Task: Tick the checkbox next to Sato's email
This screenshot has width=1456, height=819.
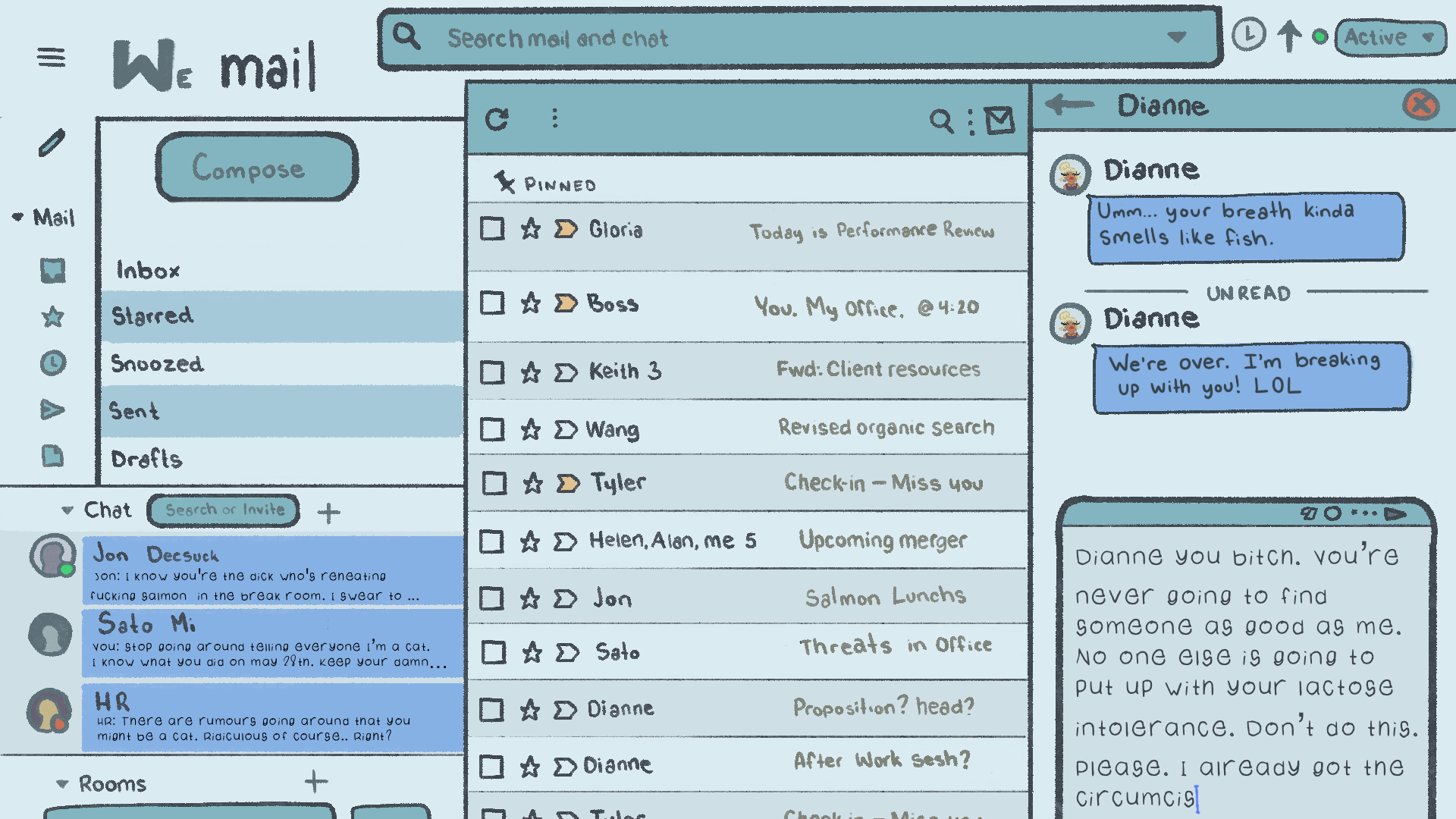Action: pyautogui.click(x=494, y=652)
